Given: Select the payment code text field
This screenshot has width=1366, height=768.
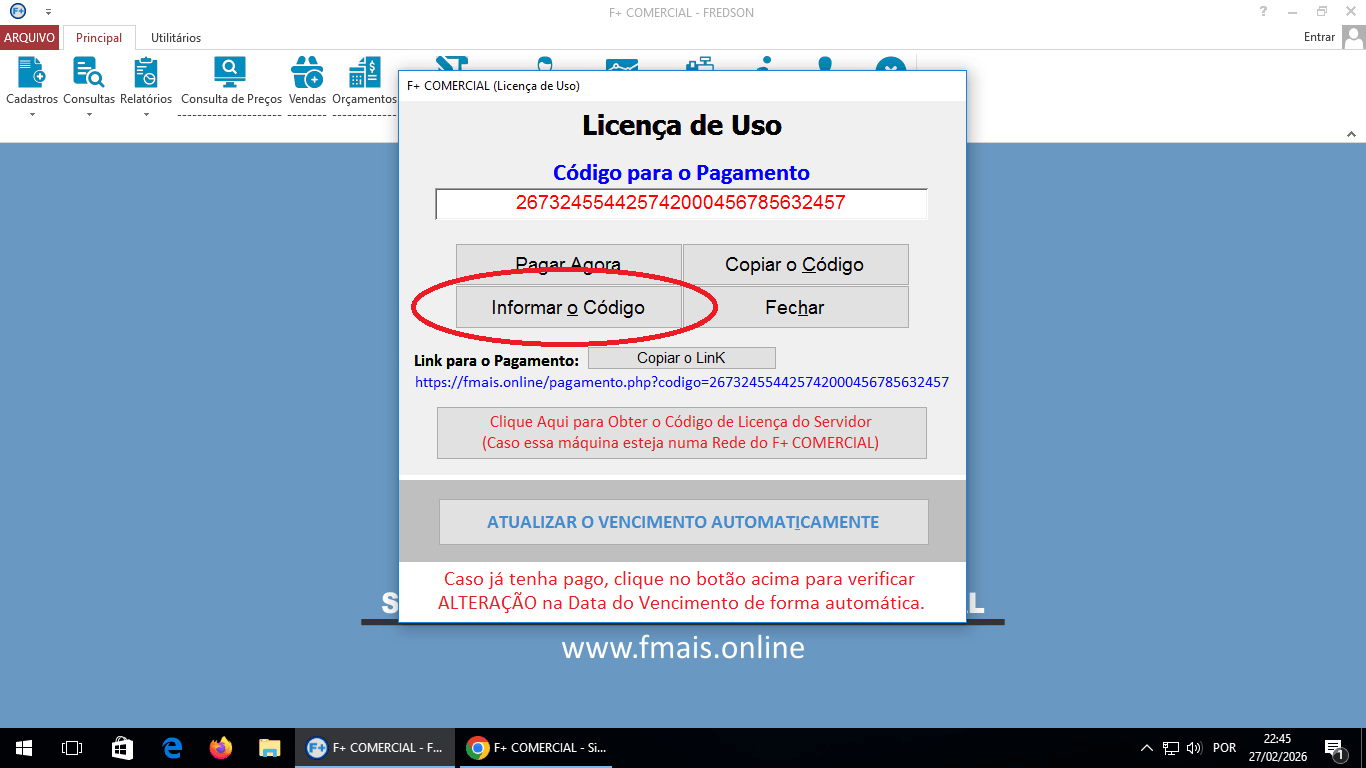Looking at the screenshot, I should 683,203.
